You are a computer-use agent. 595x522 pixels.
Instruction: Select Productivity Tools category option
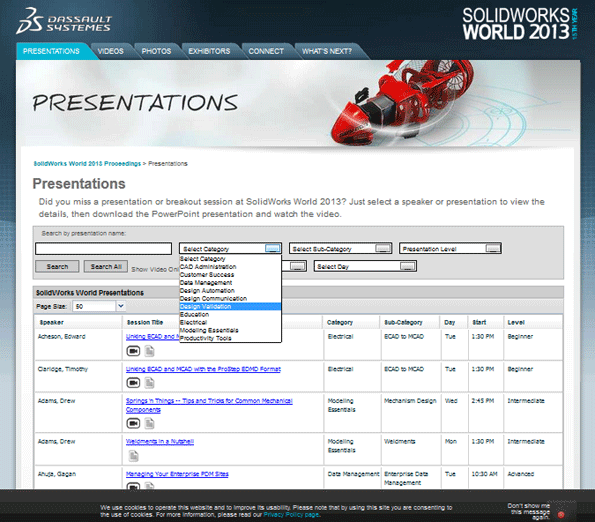click(x=230, y=338)
